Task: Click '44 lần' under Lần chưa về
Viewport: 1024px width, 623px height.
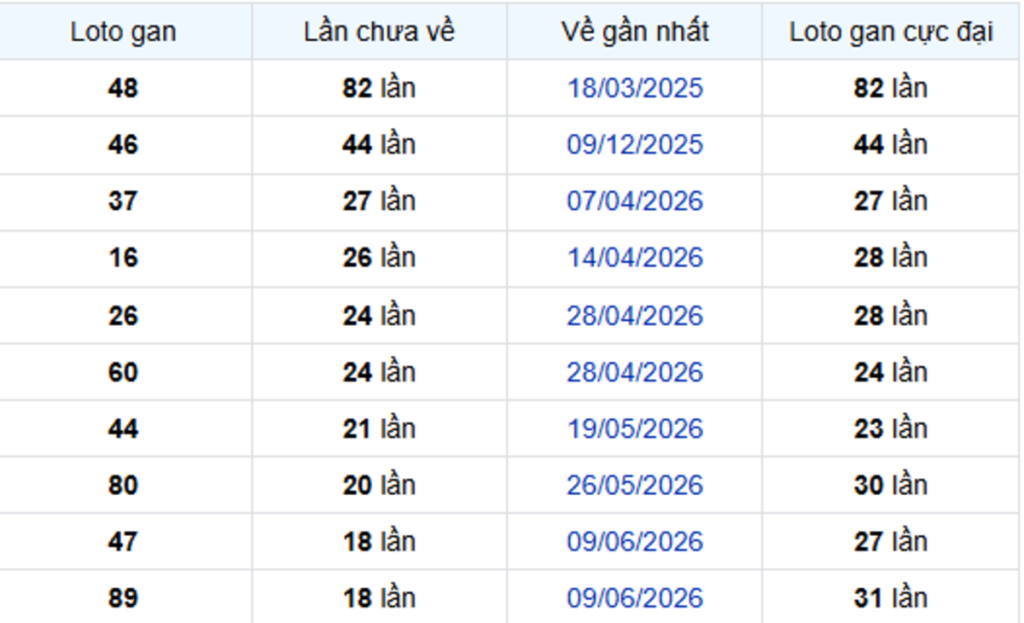Action: pos(379,144)
